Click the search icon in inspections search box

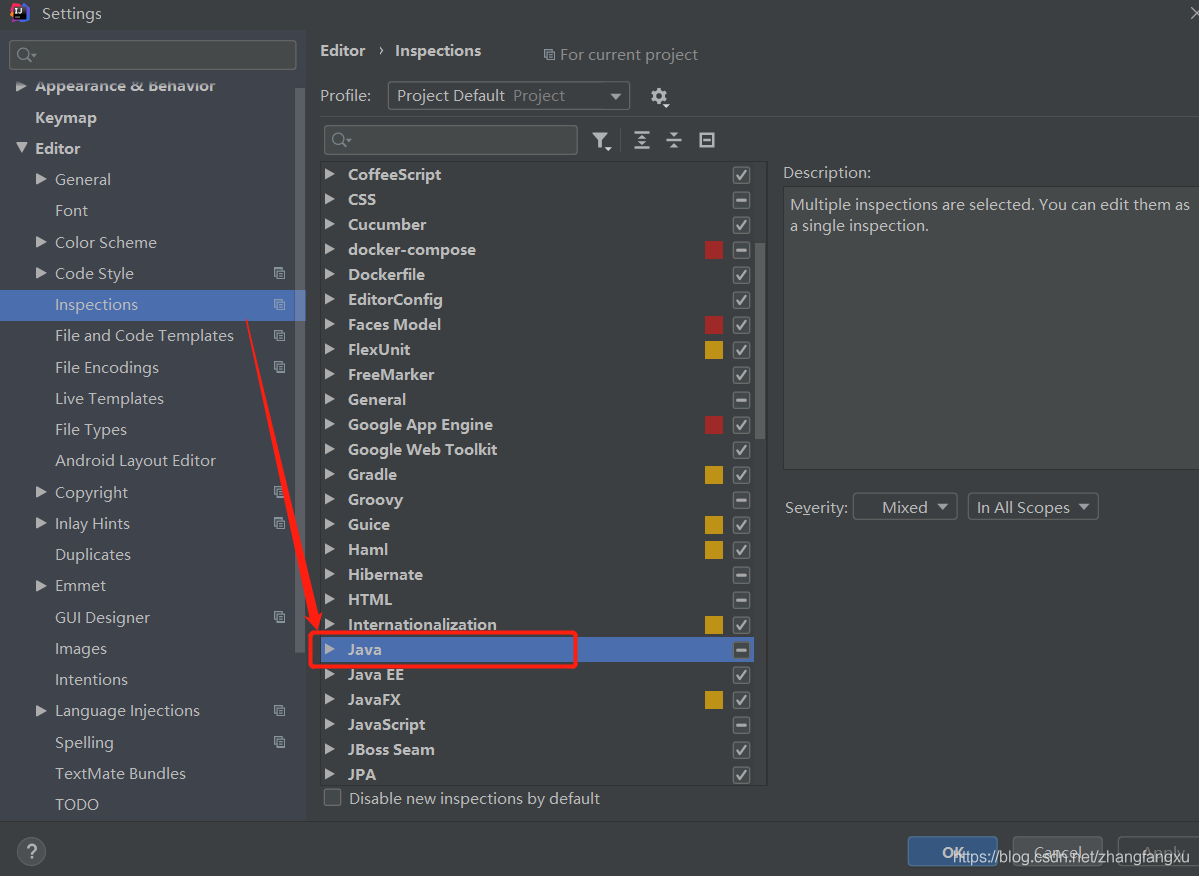341,140
